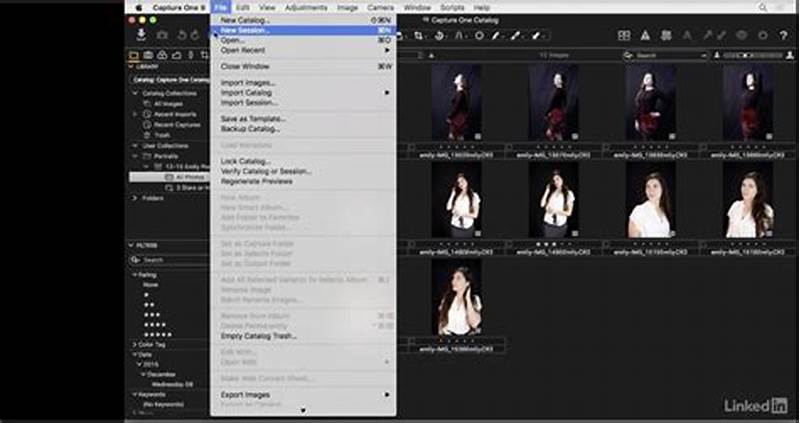The image size is (800, 423).
Task: Choose Empty Catalog Trash menu entry
Action: point(304,336)
